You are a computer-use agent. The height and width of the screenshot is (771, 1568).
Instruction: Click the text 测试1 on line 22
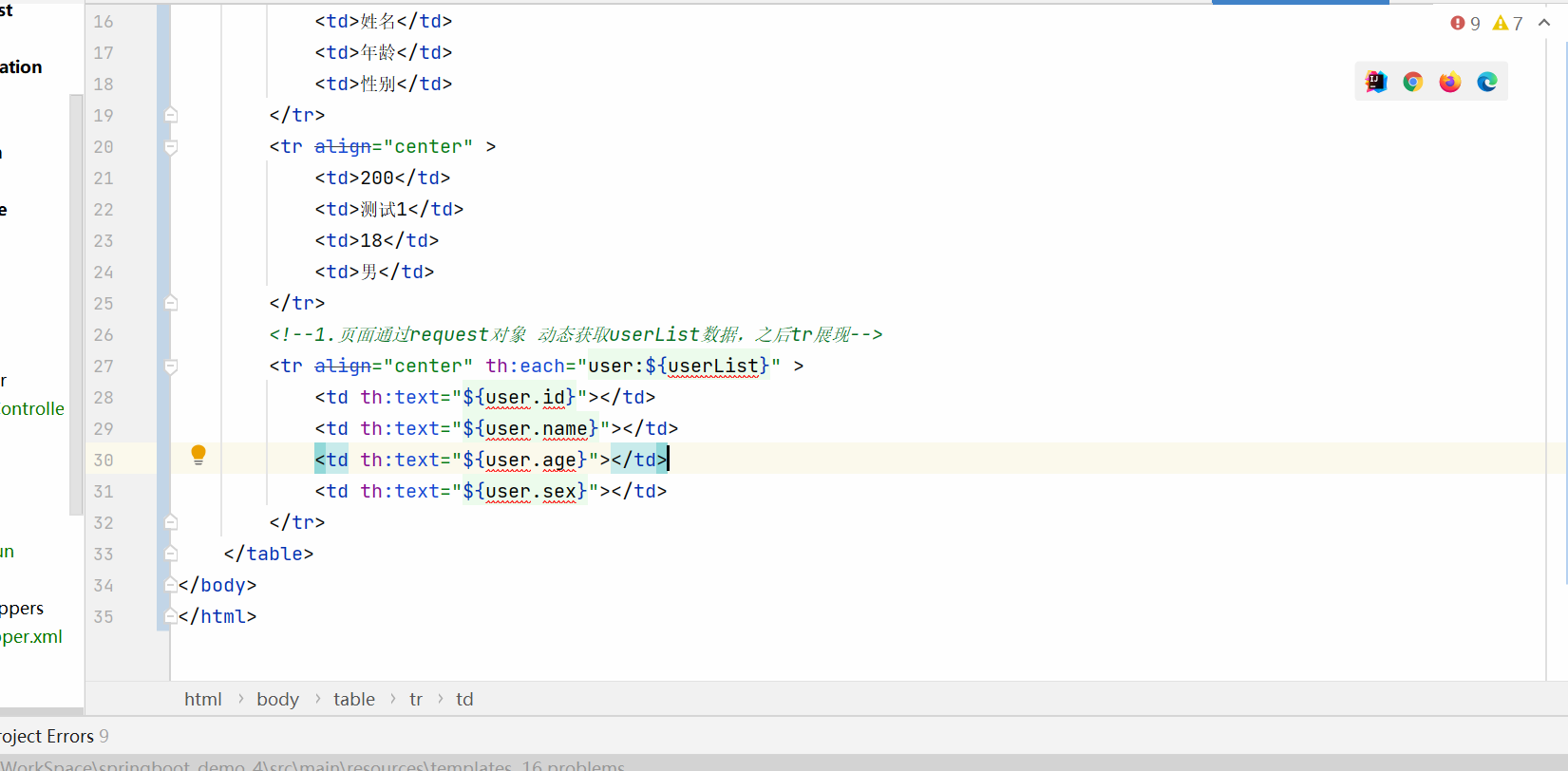click(x=384, y=209)
